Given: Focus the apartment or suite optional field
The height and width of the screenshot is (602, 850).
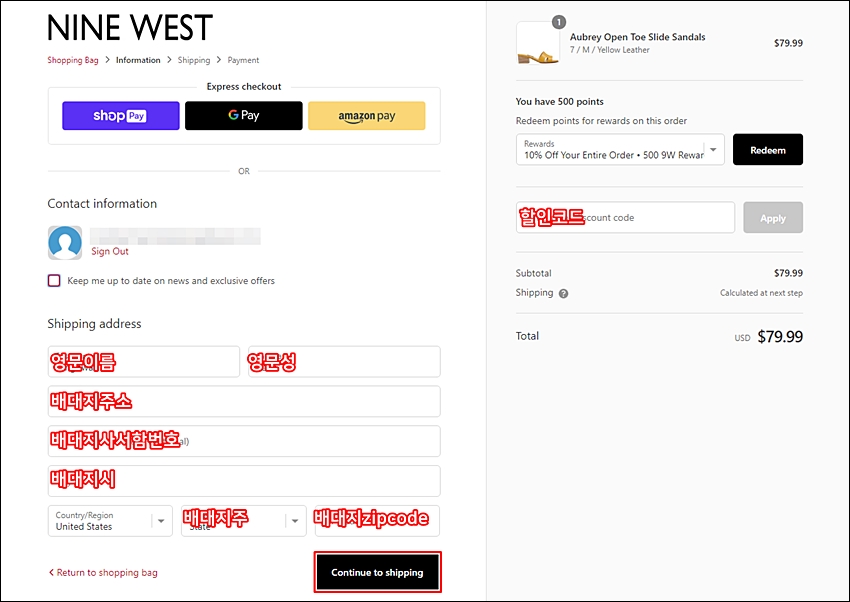Looking at the screenshot, I should (244, 441).
